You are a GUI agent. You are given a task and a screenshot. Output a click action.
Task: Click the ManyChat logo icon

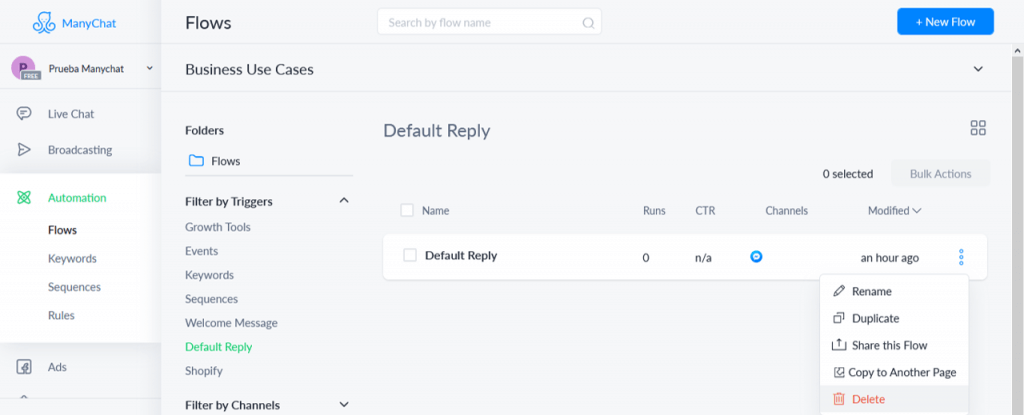(44, 23)
